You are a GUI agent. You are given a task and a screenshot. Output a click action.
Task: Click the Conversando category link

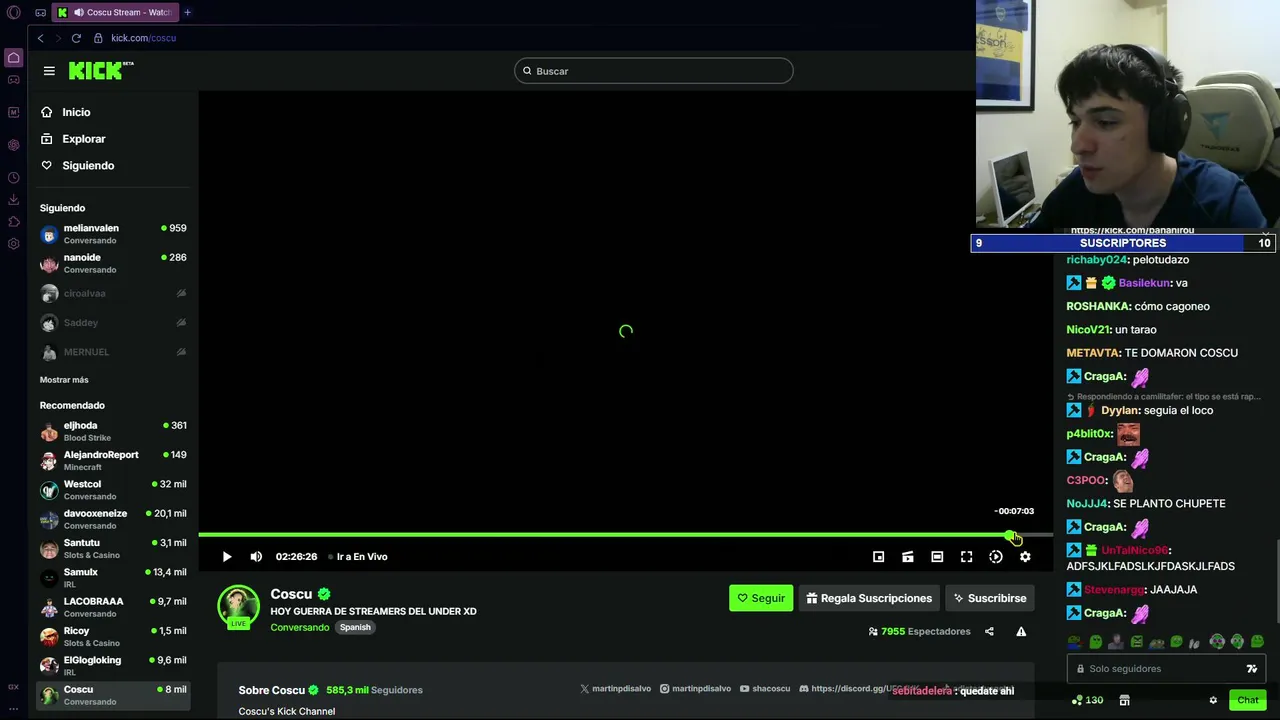click(x=299, y=628)
